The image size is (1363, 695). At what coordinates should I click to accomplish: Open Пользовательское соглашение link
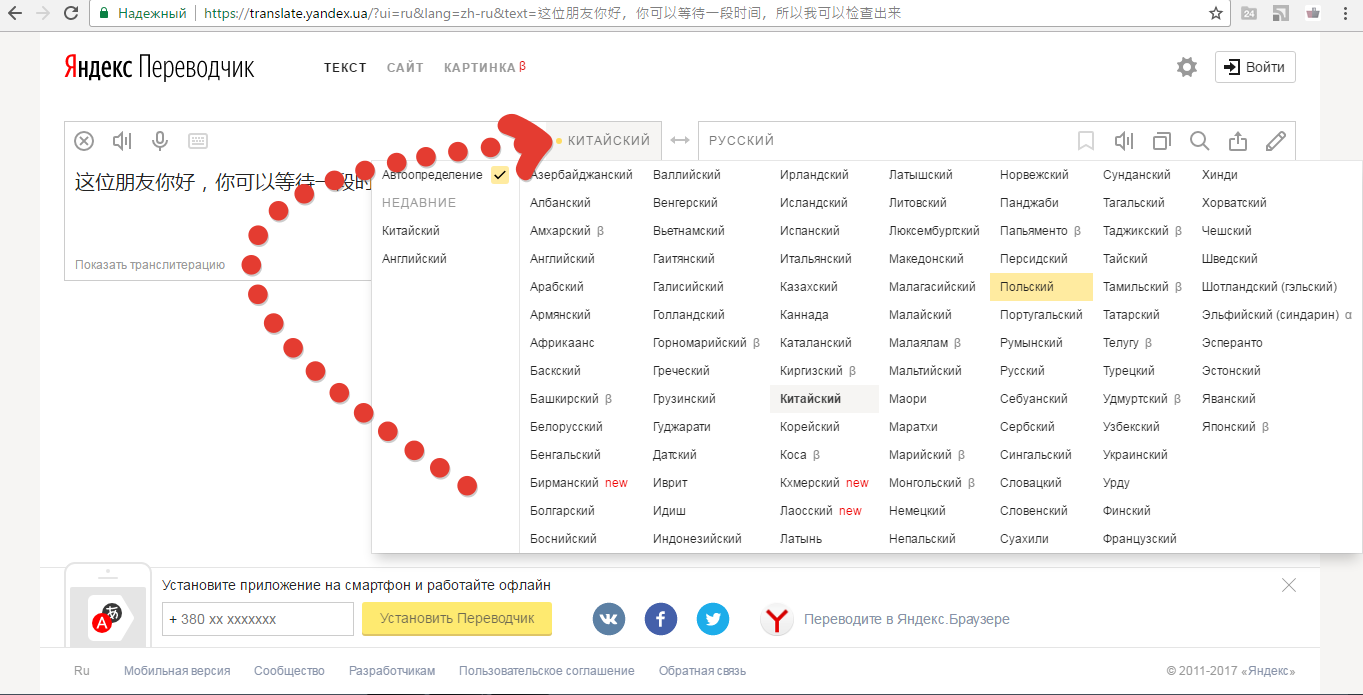pyautogui.click(x=547, y=671)
